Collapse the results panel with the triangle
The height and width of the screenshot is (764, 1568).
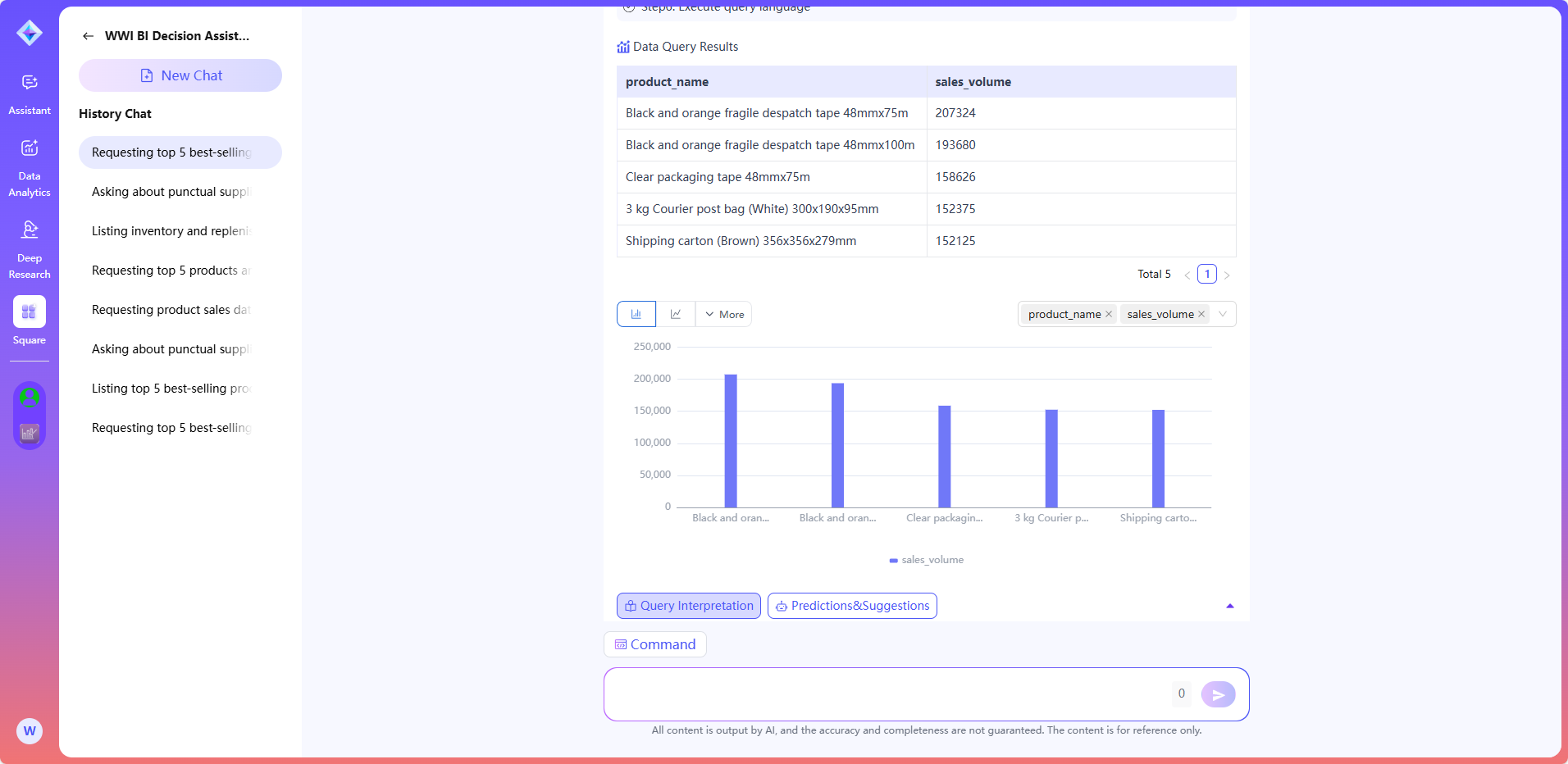pyautogui.click(x=1229, y=606)
